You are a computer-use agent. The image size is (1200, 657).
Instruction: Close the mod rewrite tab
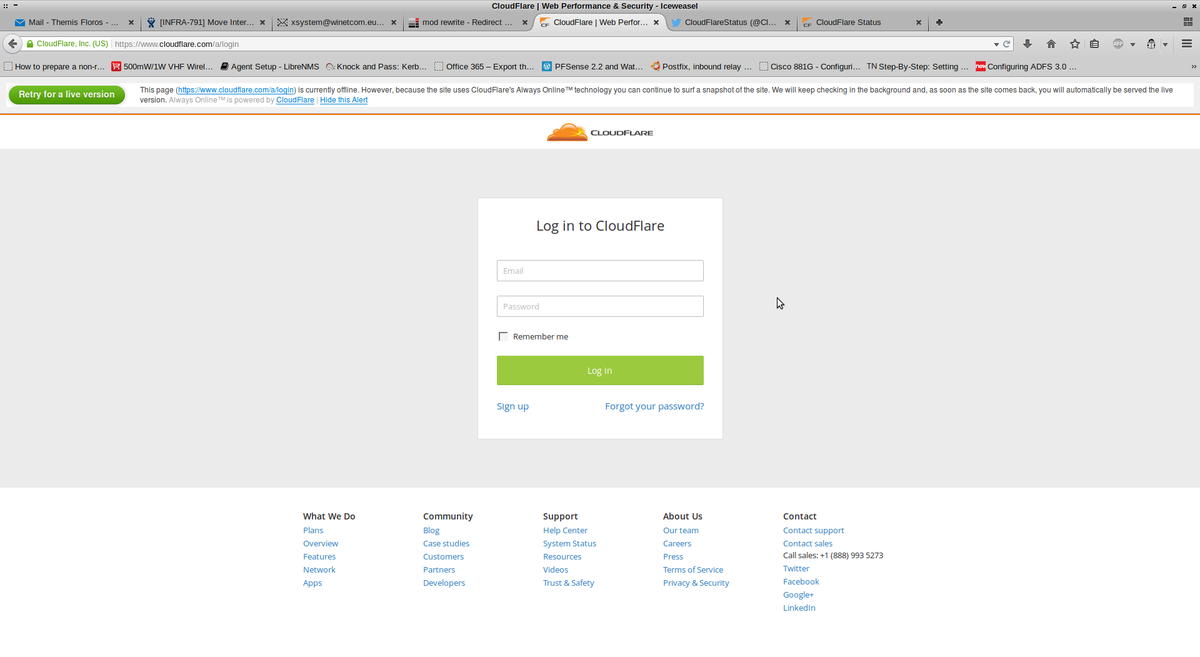(x=525, y=22)
